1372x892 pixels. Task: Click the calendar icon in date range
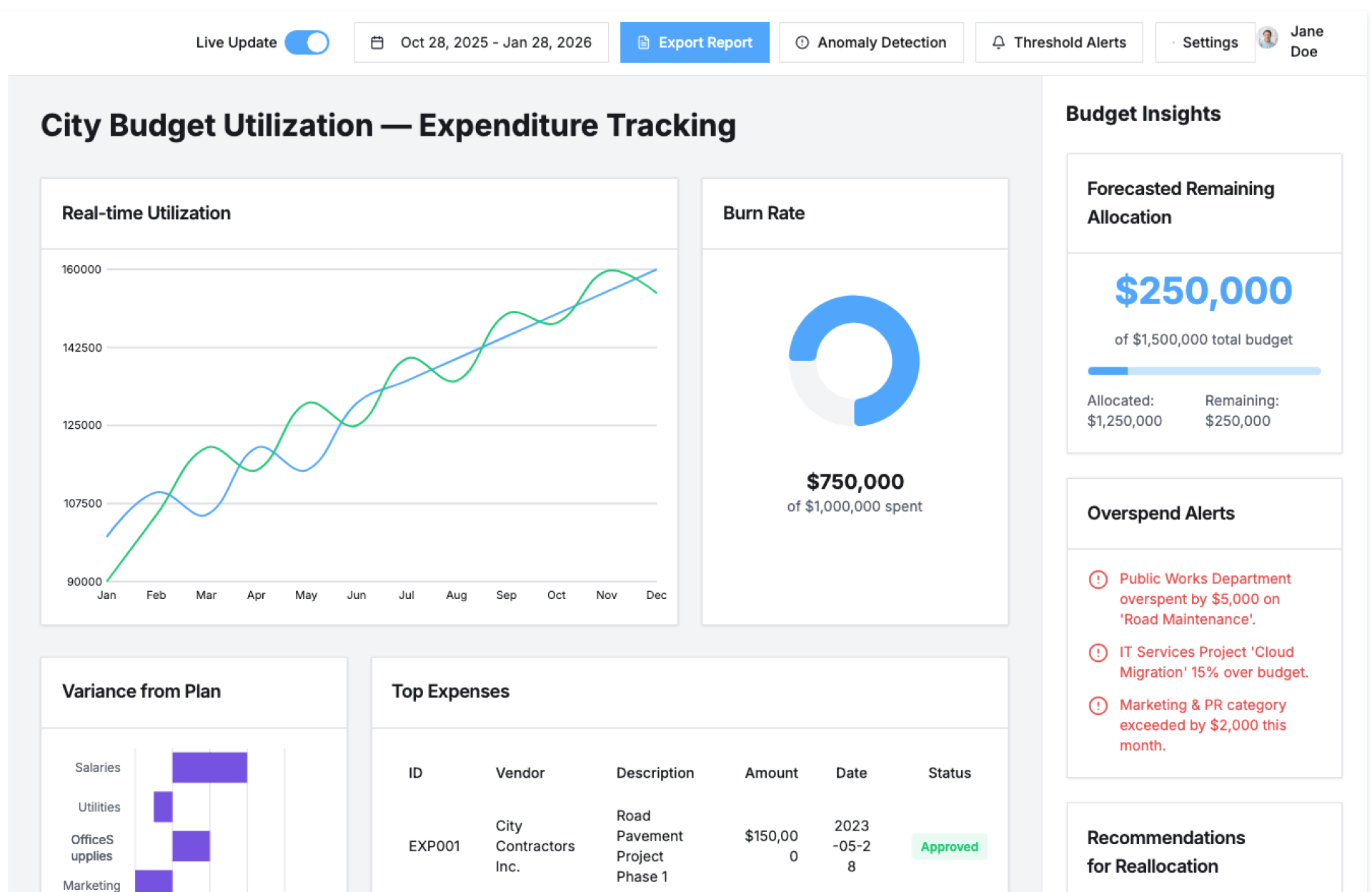point(377,43)
